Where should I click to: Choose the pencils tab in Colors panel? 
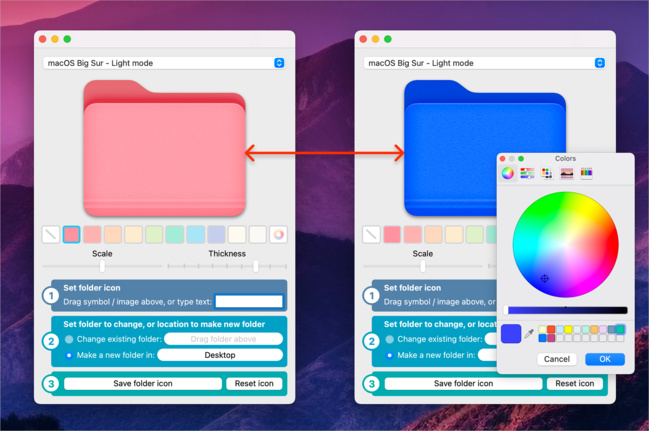tap(587, 173)
